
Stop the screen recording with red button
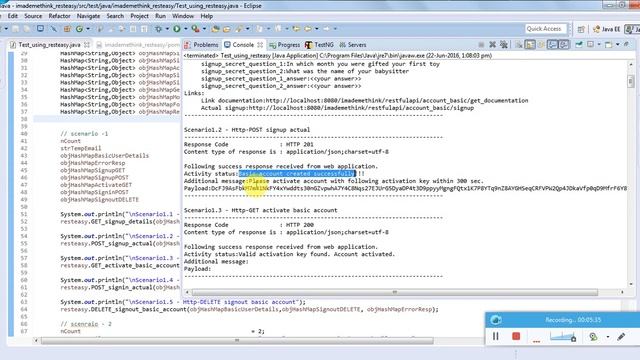(x=516, y=336)
